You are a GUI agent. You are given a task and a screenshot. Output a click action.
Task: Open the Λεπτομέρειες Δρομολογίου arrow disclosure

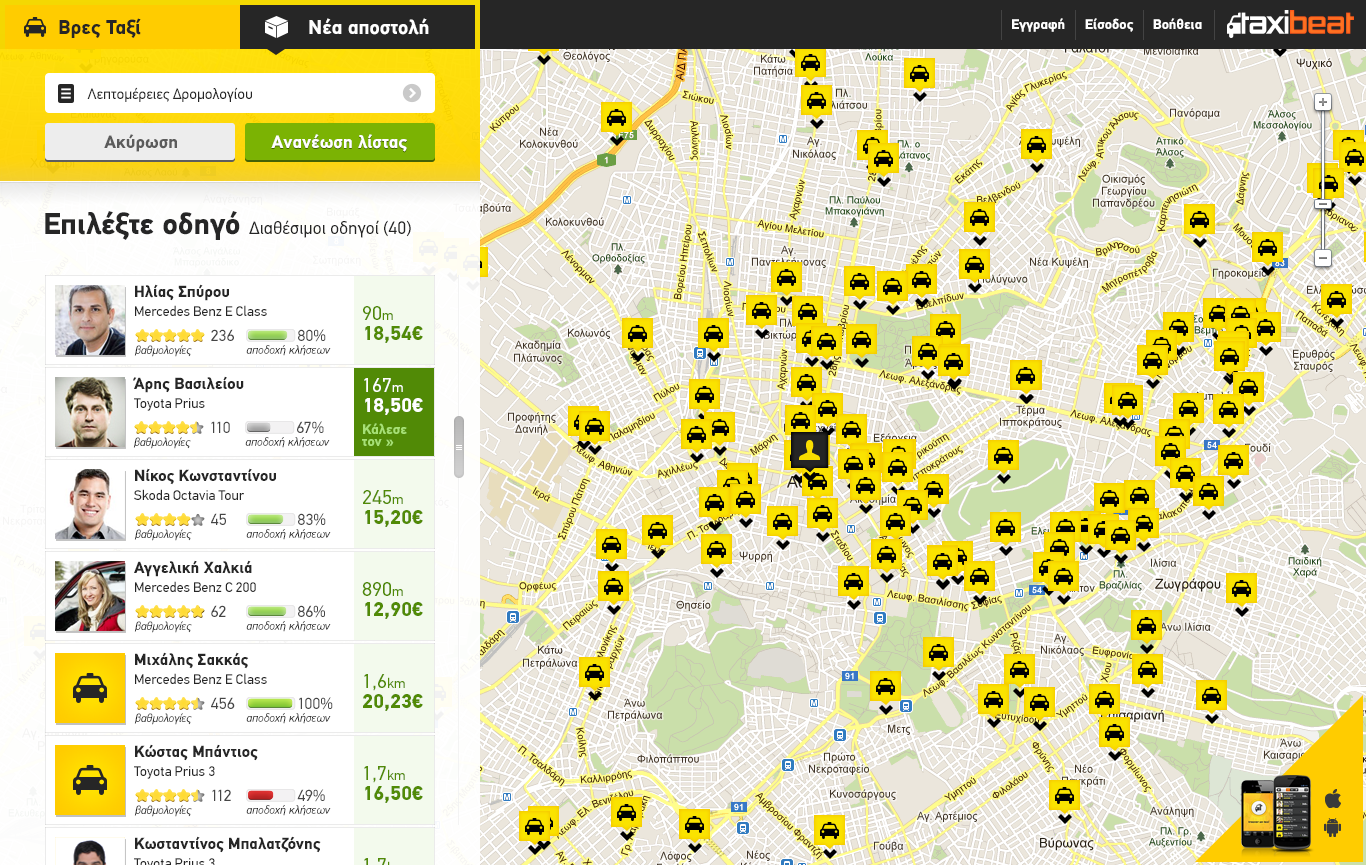pyautogui.click(x=412, y=93)
